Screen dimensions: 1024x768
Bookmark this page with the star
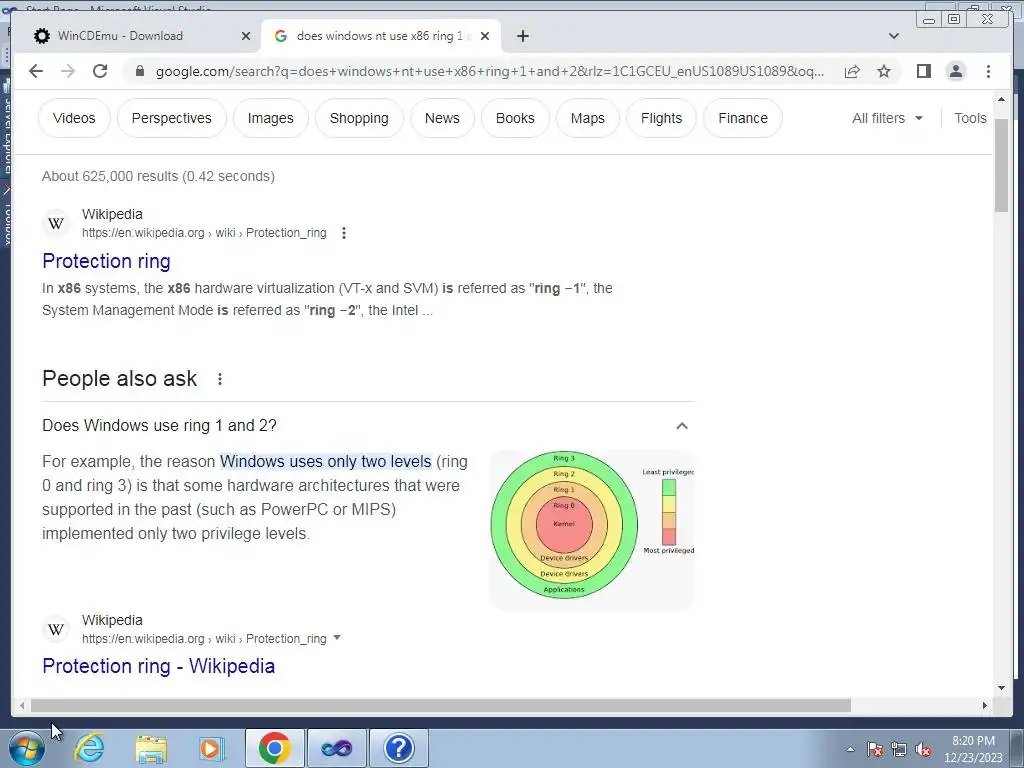coord(884,71)
